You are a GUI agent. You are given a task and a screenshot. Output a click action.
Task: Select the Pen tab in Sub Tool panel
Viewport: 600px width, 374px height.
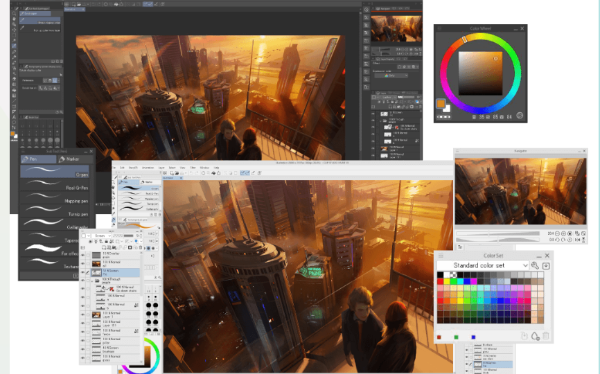(38, 159)
